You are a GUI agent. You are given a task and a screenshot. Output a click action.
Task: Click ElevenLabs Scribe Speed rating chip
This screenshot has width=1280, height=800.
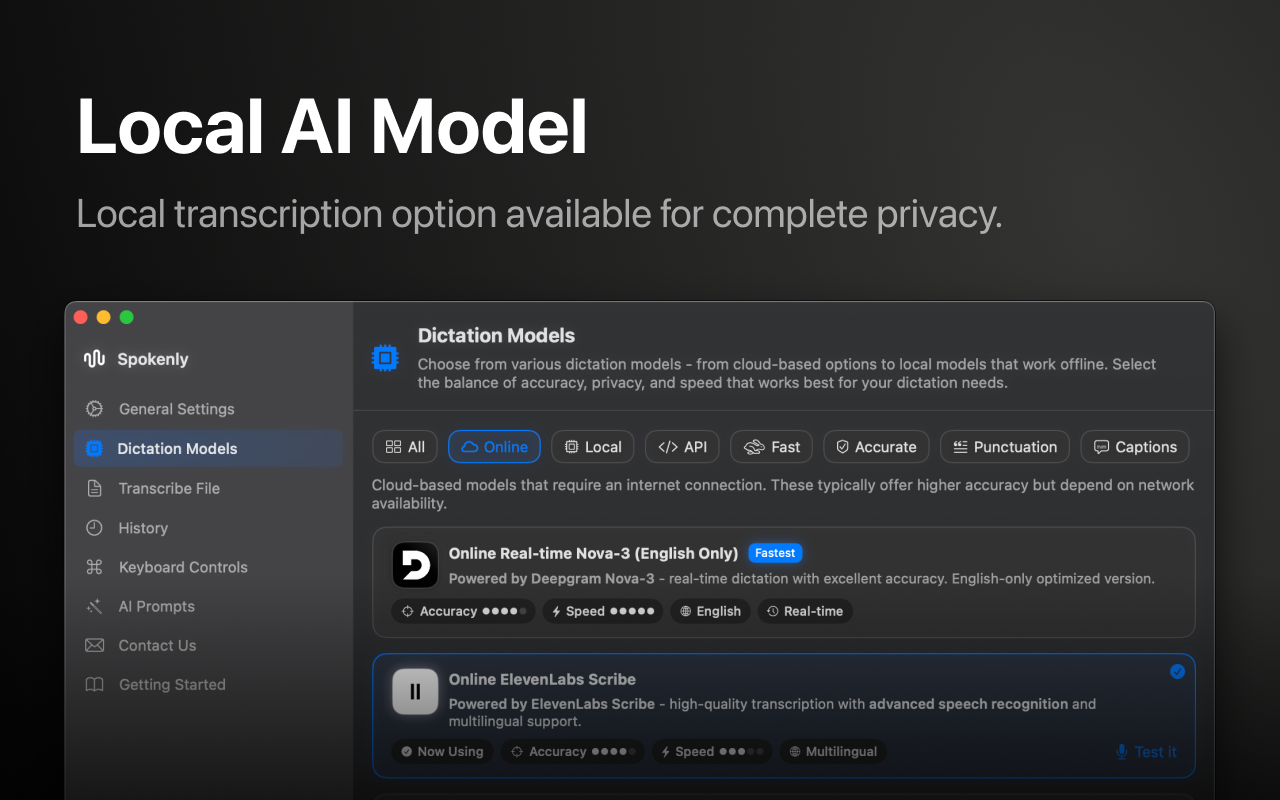click(712, 752)
